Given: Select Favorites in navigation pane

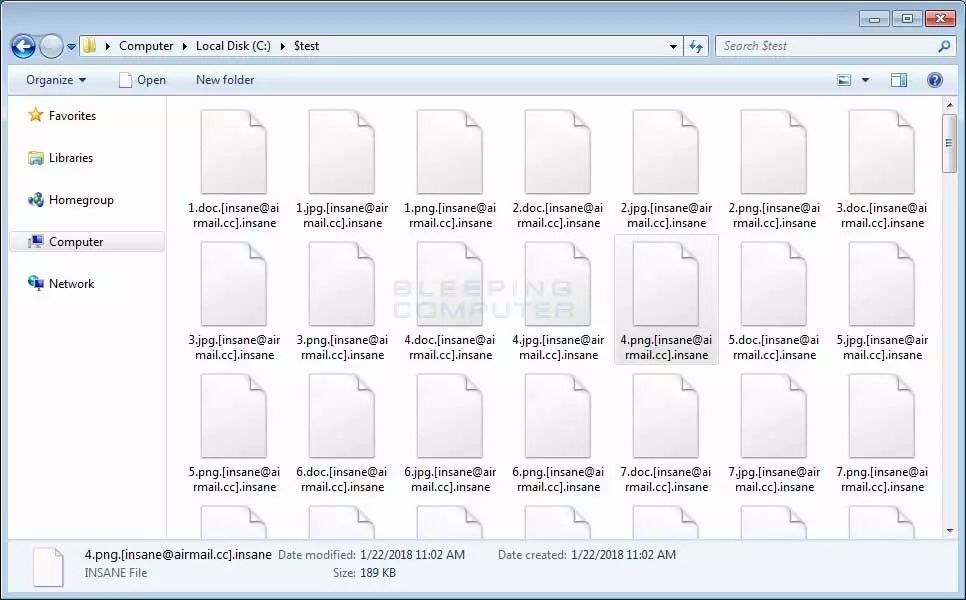Looking at the screenshot, I should click(62, 116).
